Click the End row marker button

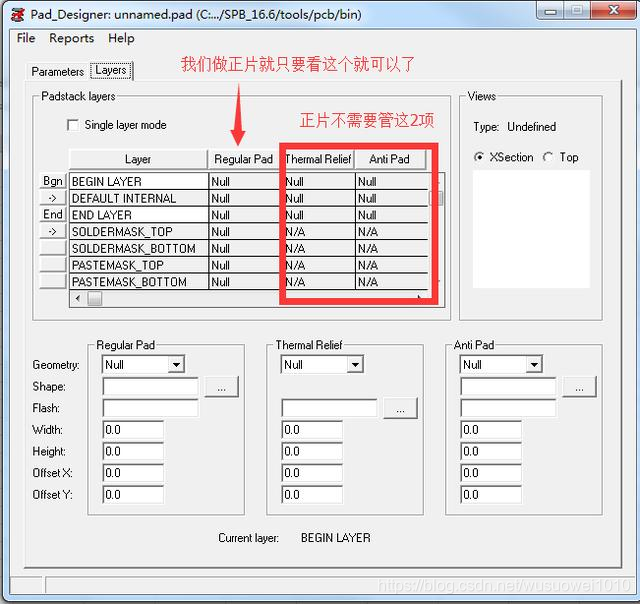pos(53,214)
